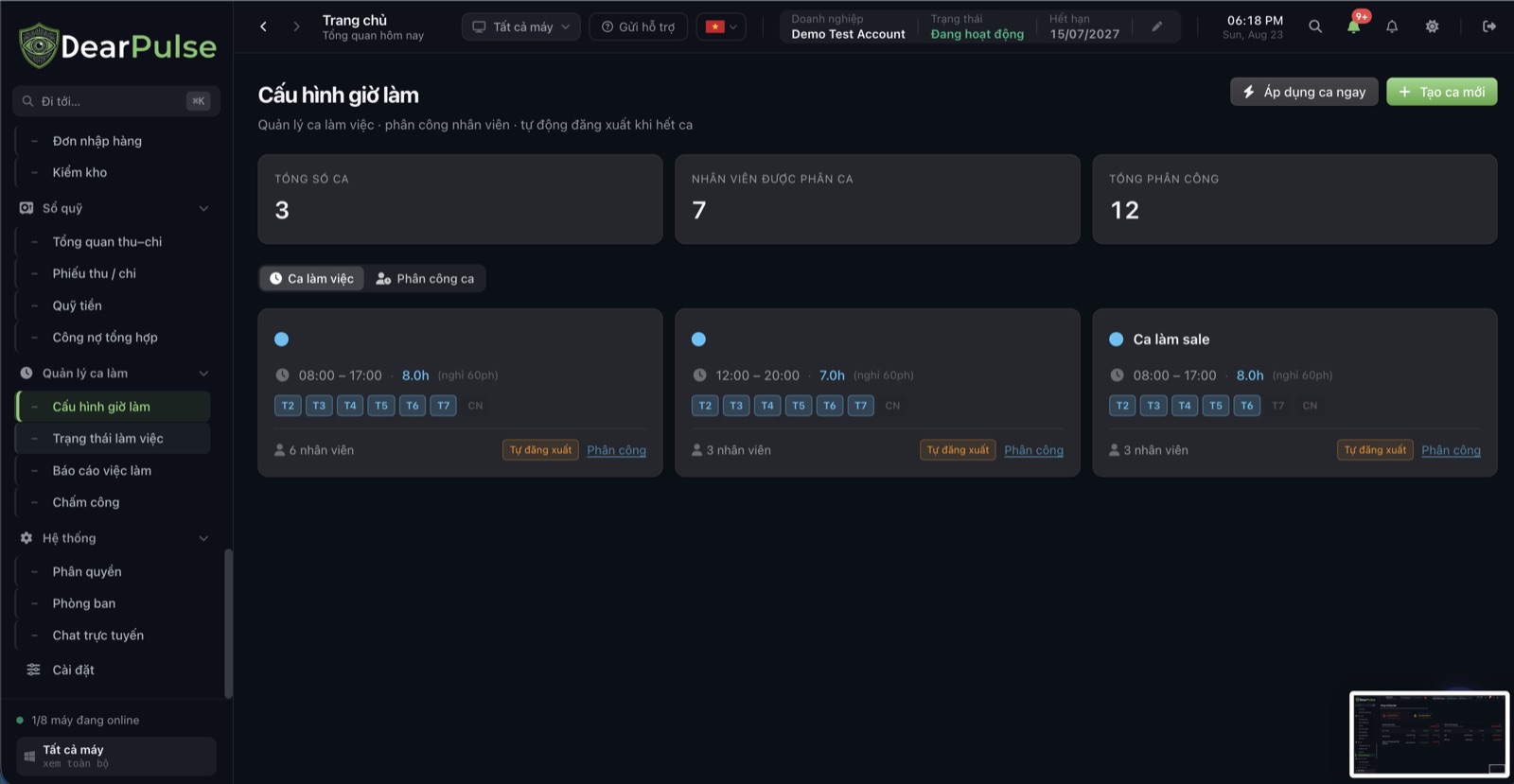Screen dimensions: 1514x784
Task: Toggle the CN day chip in the Ca làm sale card
Action: coord(1310,406)
